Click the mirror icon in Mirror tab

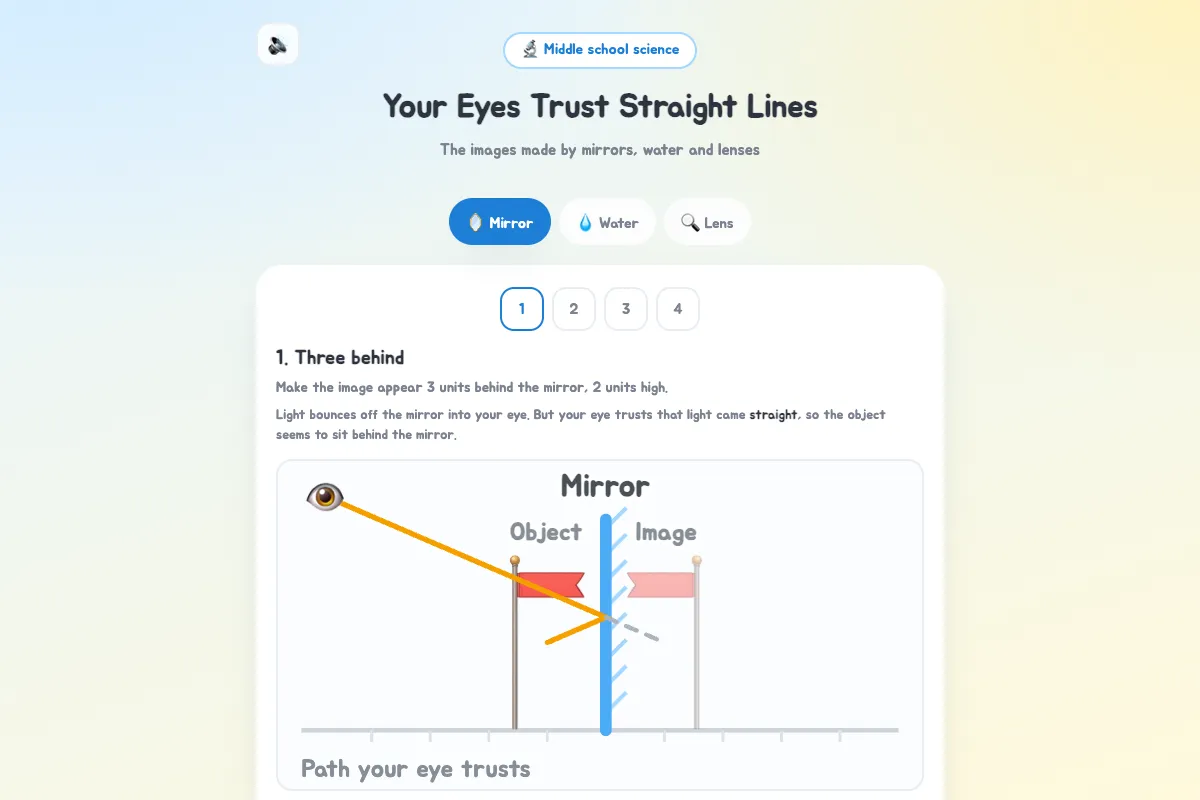pos(476,222)
